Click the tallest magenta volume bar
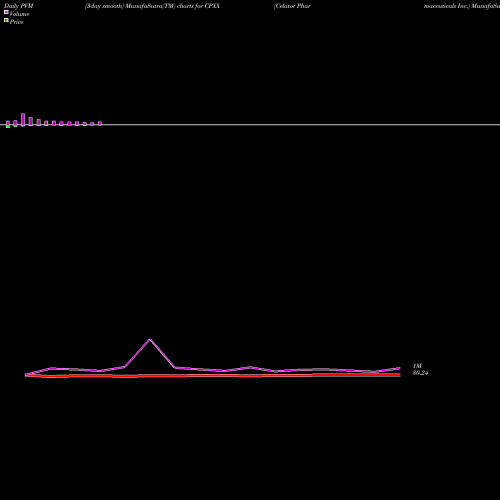Viewport: 500px width, 500px height. click(23, 119)
